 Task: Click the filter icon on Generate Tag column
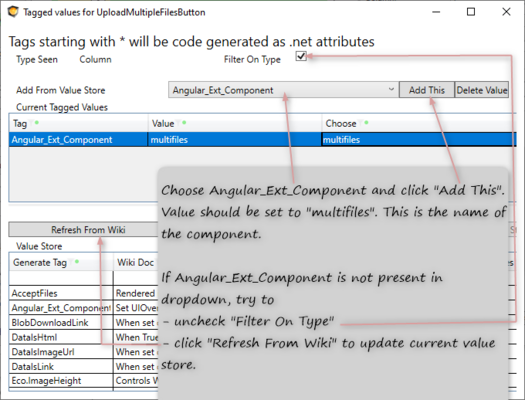(x=71, y=262)
